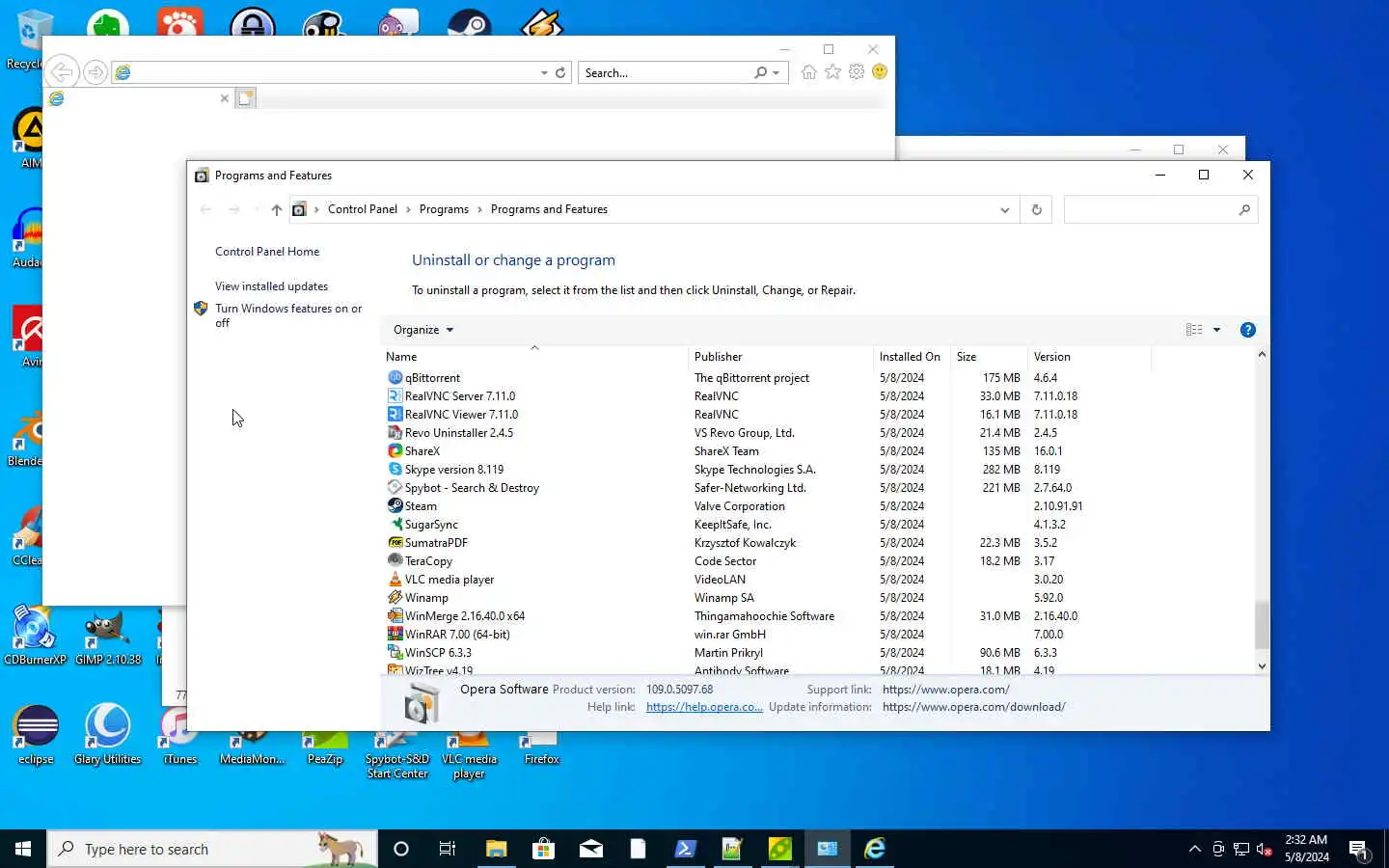
Task: Open the help.opera.com help link
Action: coord(704,707)
